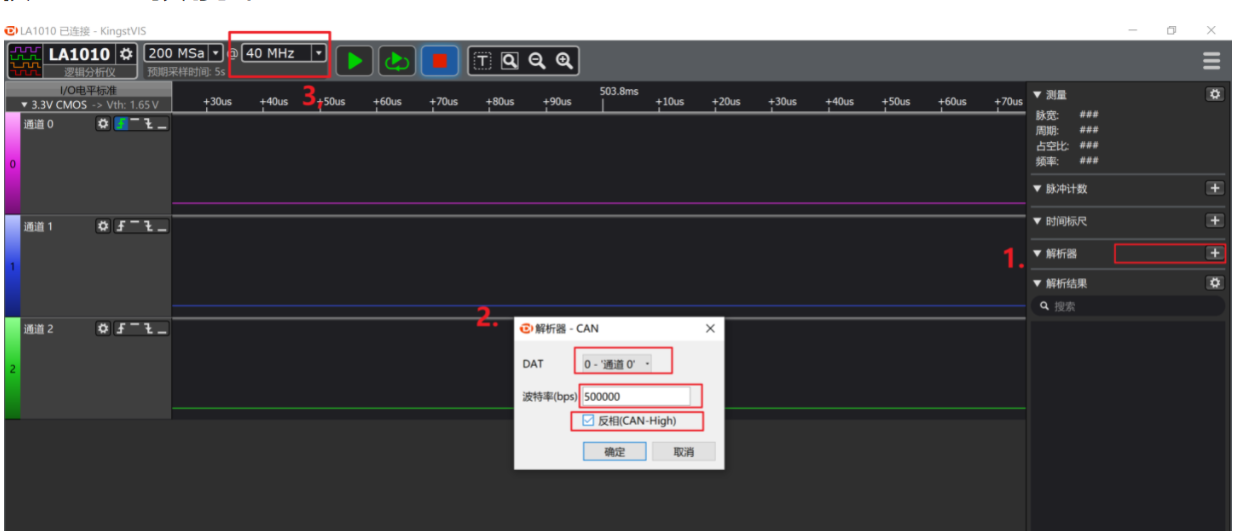Collapse the 脉冲计数 section
1240x531 pixels.
[1037, 188]
